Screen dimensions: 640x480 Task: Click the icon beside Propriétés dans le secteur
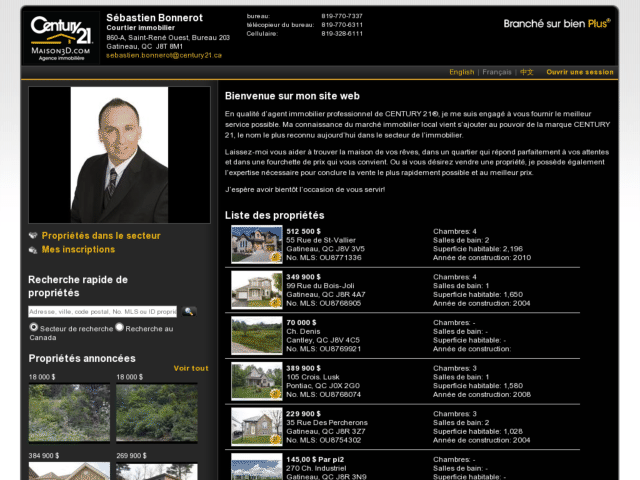pyautogui.click(x=33, y=236)
